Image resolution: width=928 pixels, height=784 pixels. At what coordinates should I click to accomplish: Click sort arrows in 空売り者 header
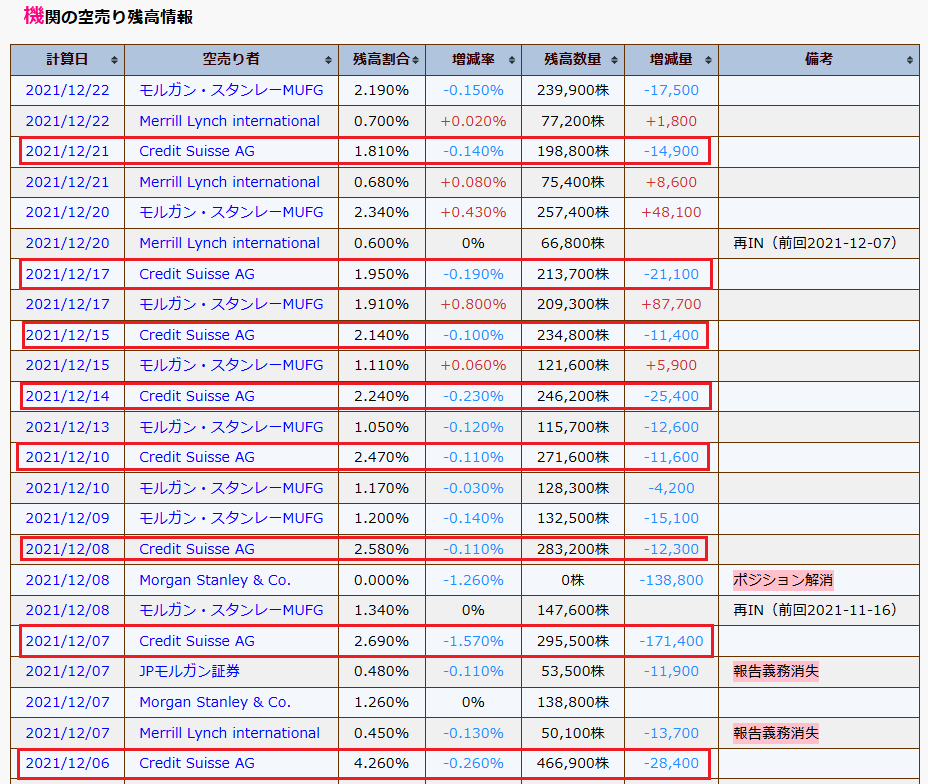(329, 60)
